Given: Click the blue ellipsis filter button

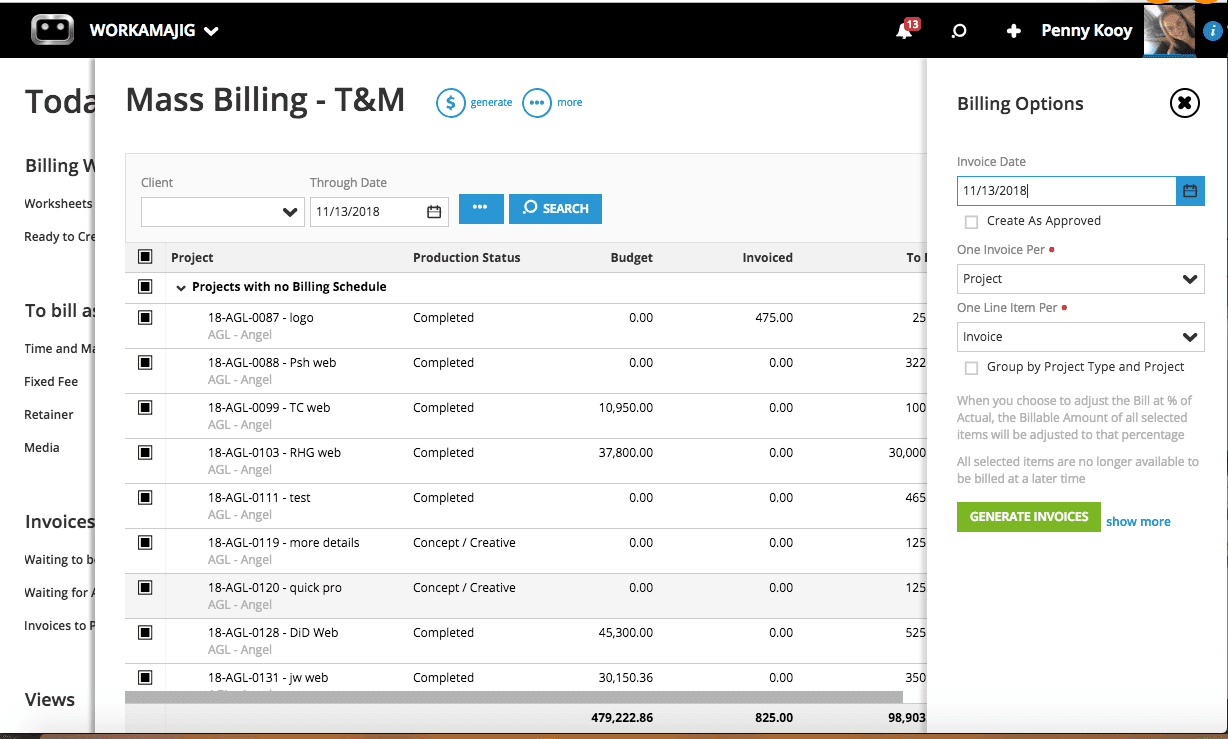Looking at the screenshot, I should click(x=481, y=208).
